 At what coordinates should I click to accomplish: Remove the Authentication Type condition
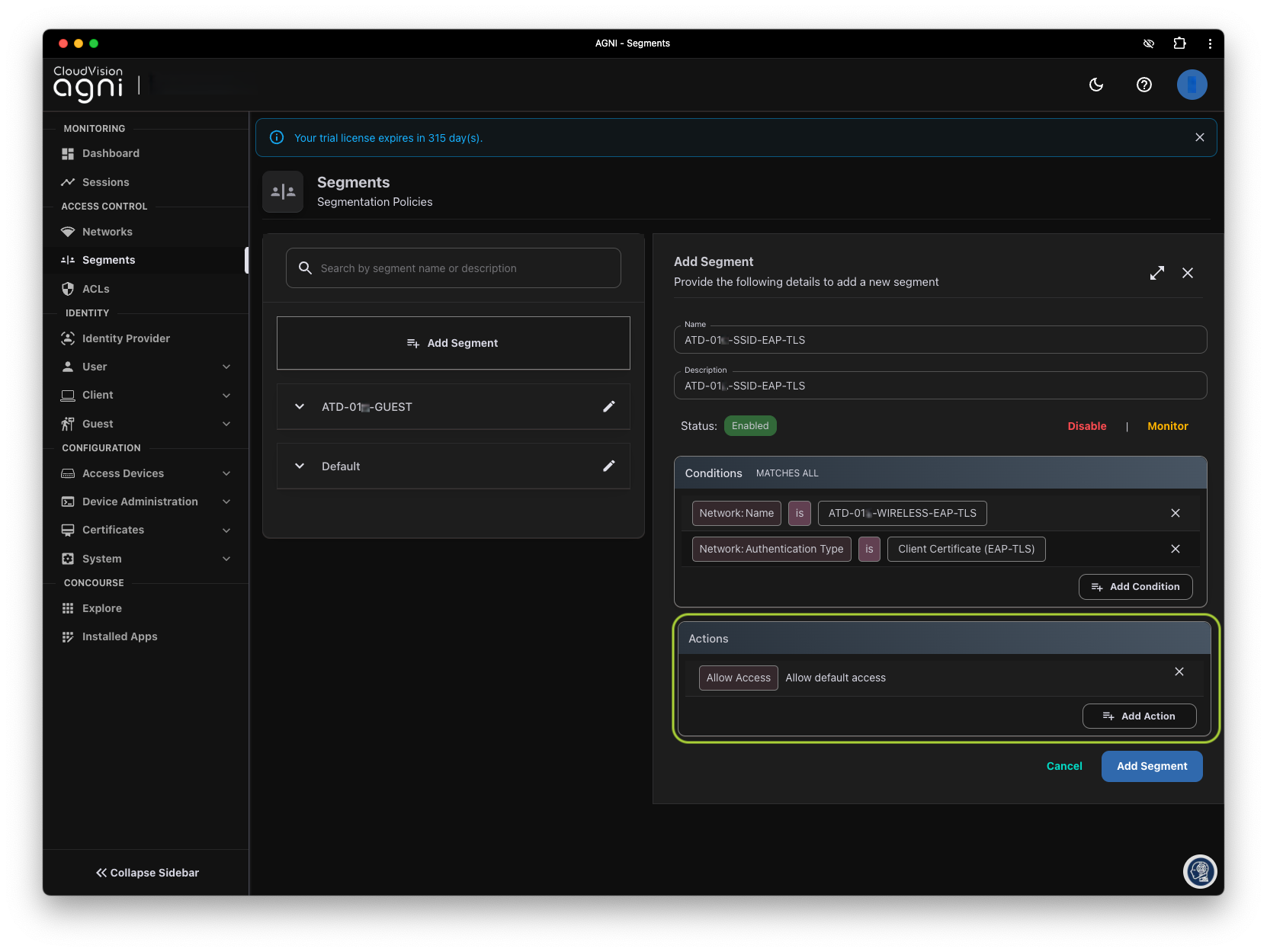point(1175,549)
